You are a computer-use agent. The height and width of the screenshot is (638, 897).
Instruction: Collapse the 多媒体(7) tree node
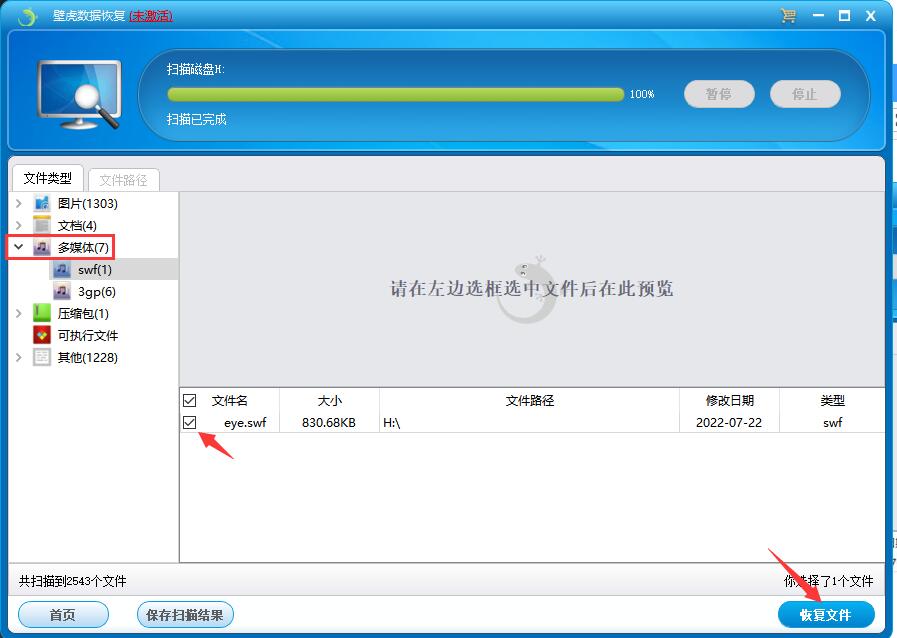(x=19, y=247)
